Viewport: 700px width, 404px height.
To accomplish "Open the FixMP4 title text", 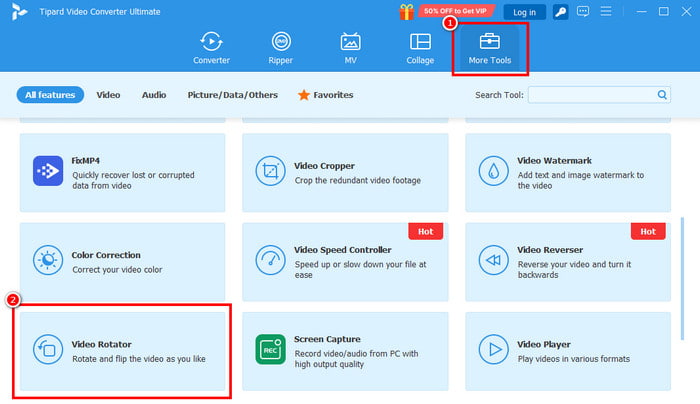I will 86,160.
